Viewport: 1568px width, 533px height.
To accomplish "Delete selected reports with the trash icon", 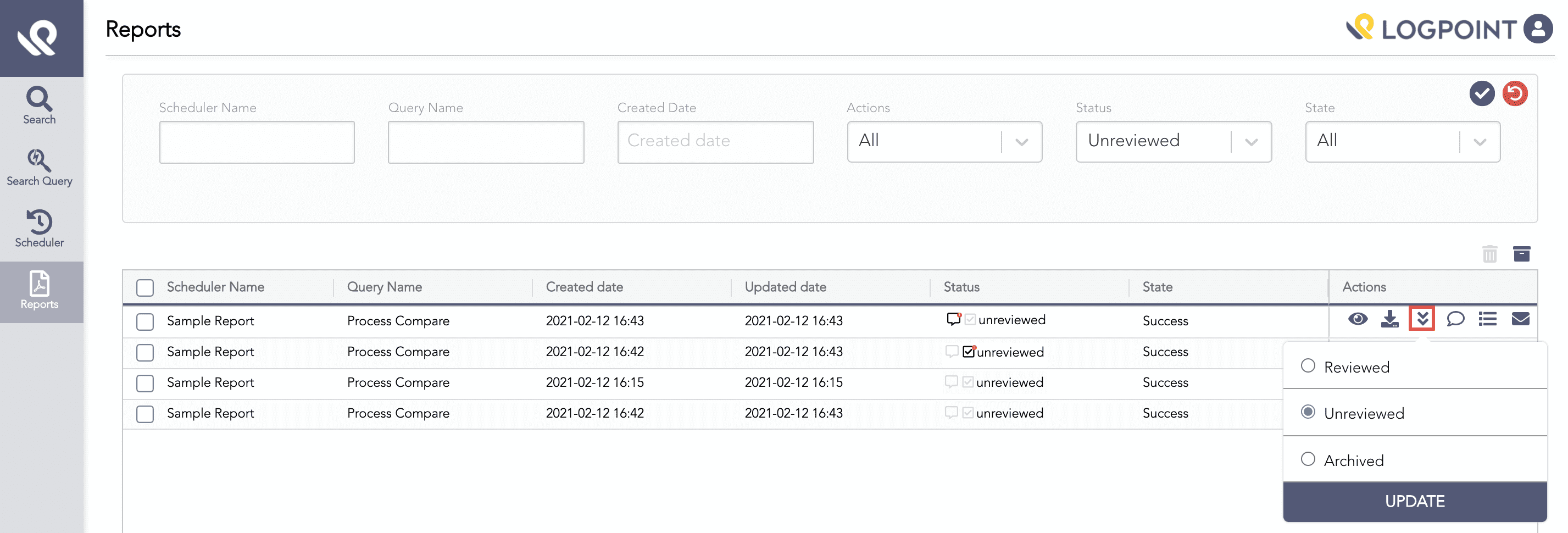I will 1489,254.
